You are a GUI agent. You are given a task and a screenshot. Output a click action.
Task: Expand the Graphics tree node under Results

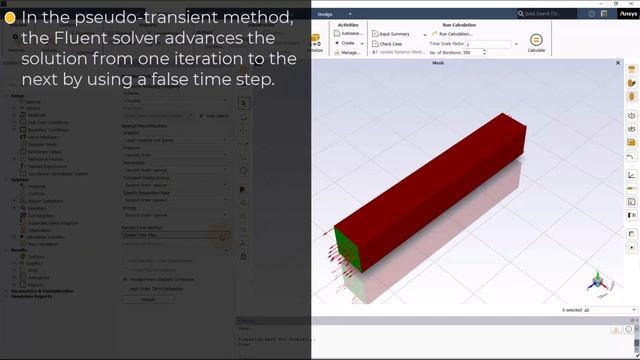(x=15, y=264)
